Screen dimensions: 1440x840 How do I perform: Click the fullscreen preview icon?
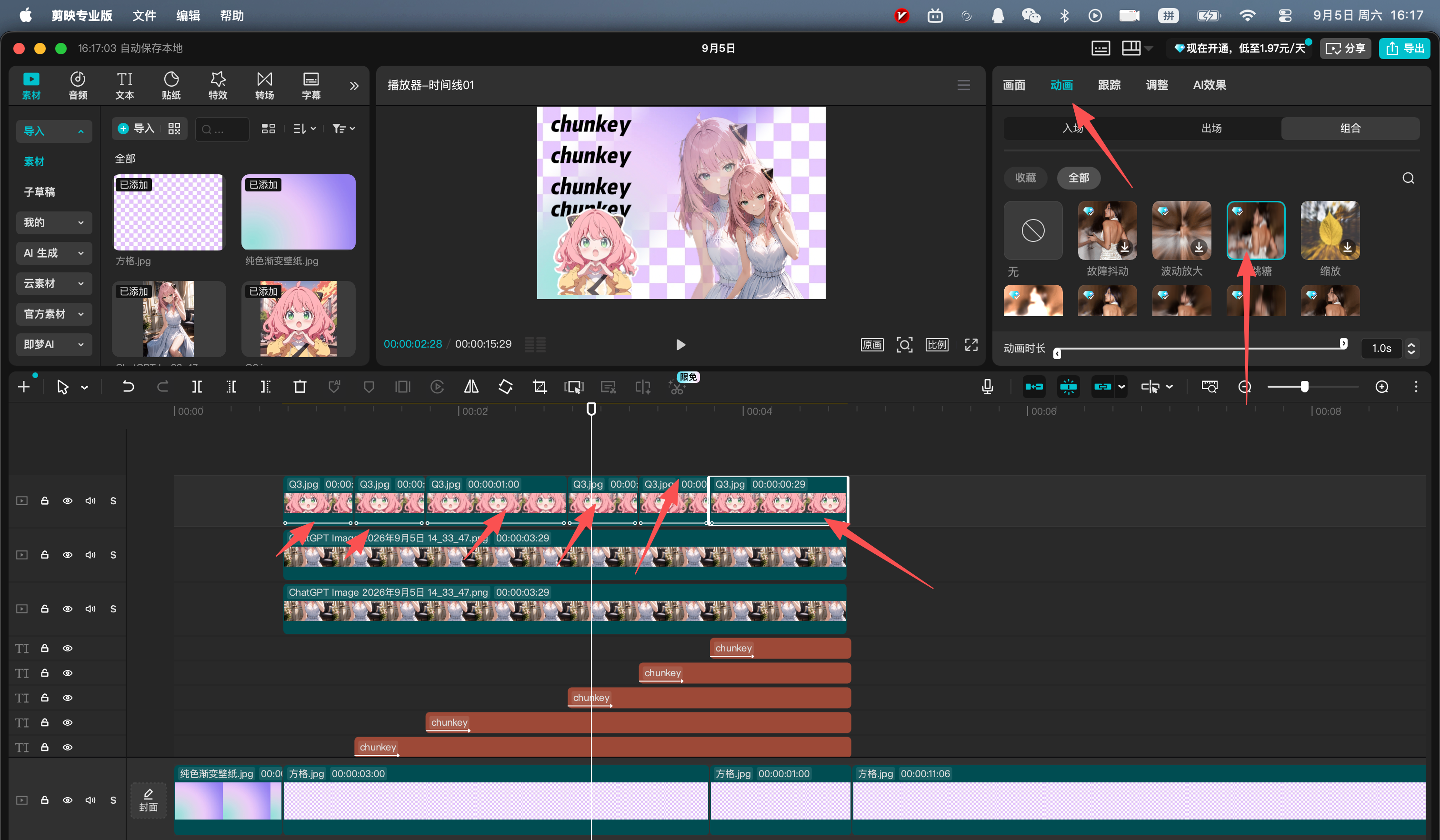971,345
